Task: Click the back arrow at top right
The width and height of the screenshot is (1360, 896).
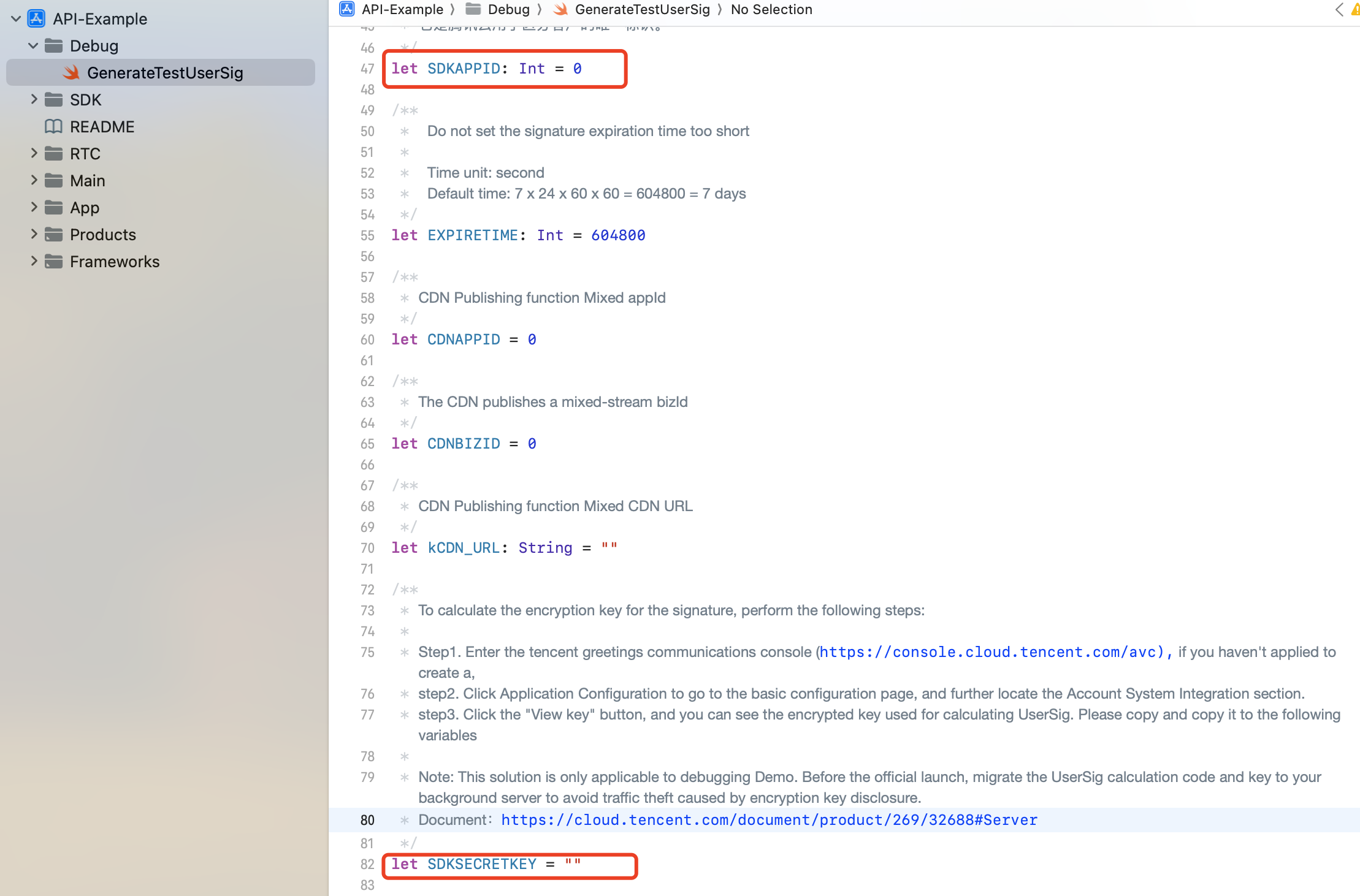Action: tap(1339, 9)
